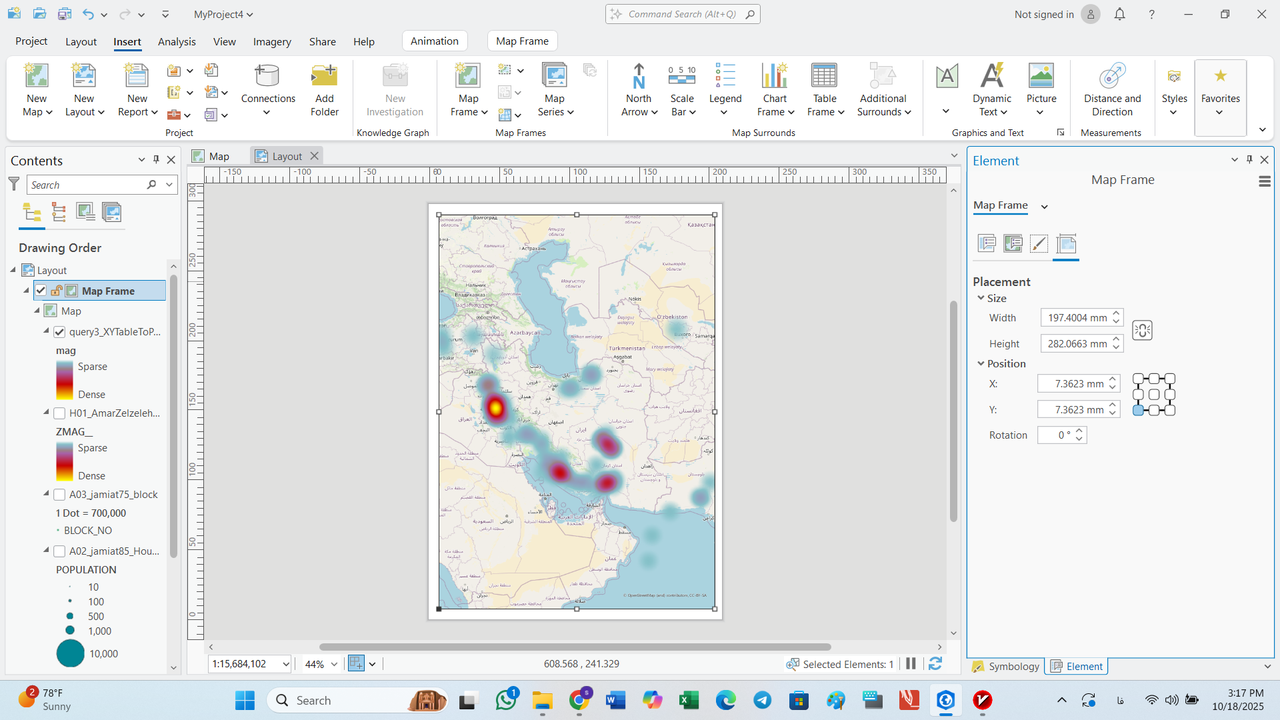This screenshot has width=1280, height=720.
Task: Collapse the Position section
Action: [x=980, y=364]
